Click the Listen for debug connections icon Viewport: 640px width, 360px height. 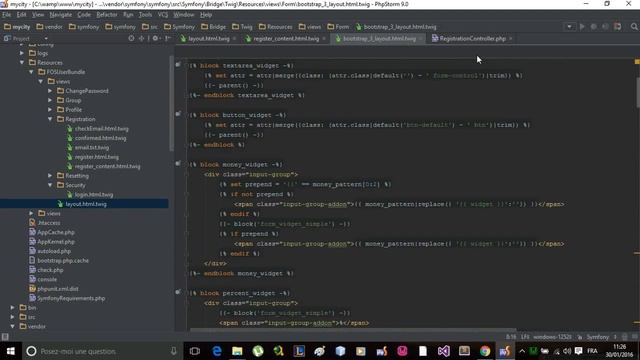coord(605,27)
